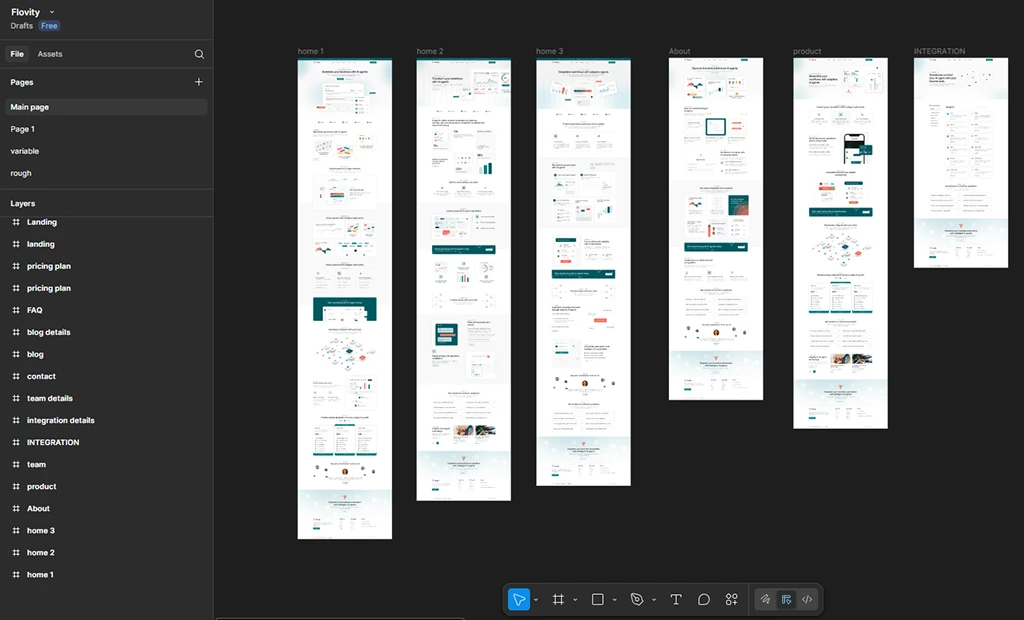Click the home 3 frame label on canvas
The width and height of the screenshot is (1024, 620).
(x=549, y=51)
